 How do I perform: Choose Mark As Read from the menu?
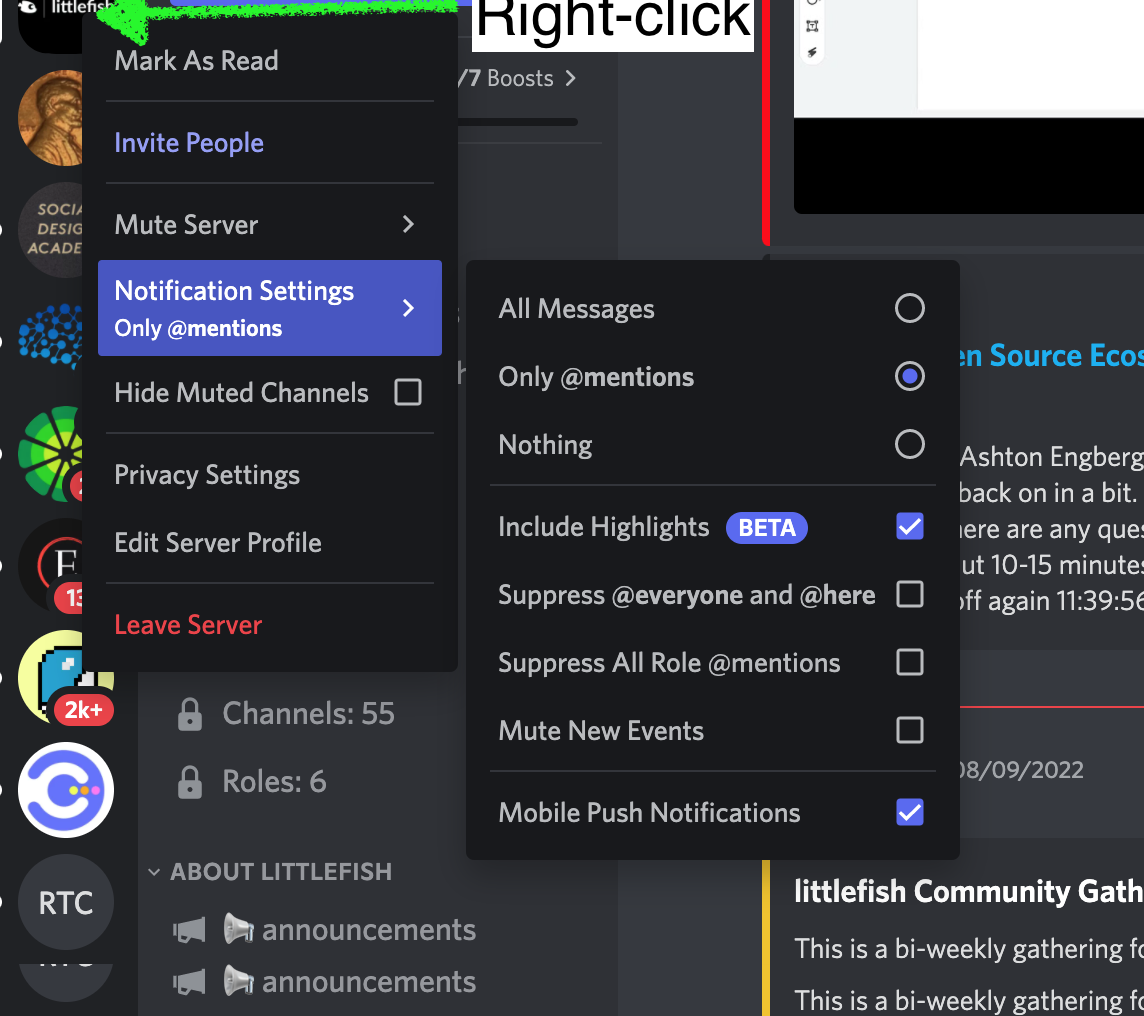pos(197,61)
